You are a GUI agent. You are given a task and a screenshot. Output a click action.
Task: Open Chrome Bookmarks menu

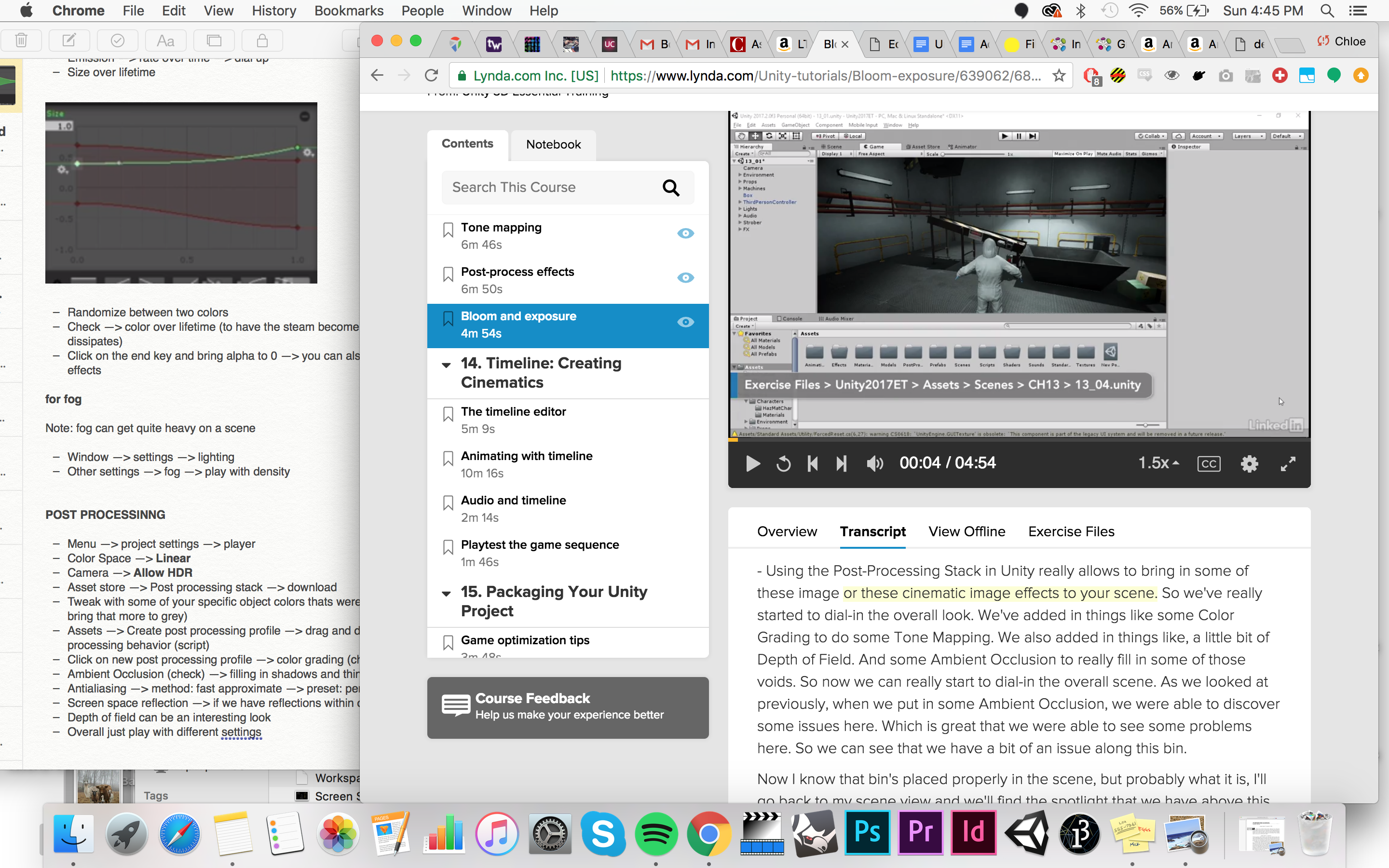click(348, 10)
